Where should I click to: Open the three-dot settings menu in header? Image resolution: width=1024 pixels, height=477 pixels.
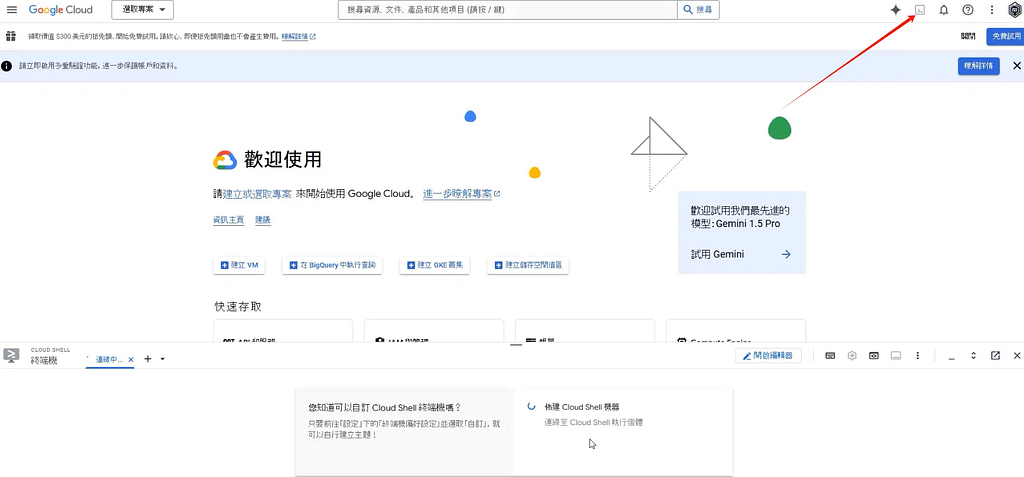992,10
